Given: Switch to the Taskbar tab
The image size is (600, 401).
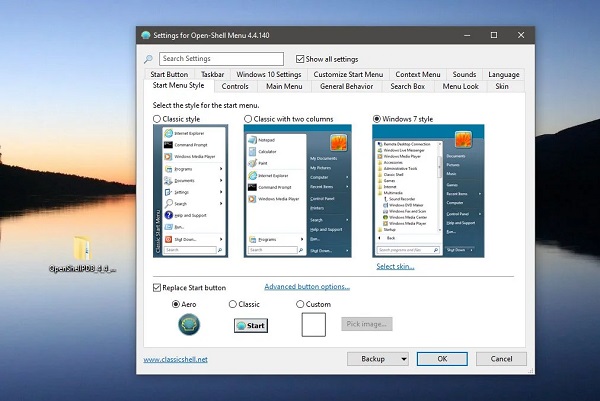Looking at the screenshot, I should (212, 74).
